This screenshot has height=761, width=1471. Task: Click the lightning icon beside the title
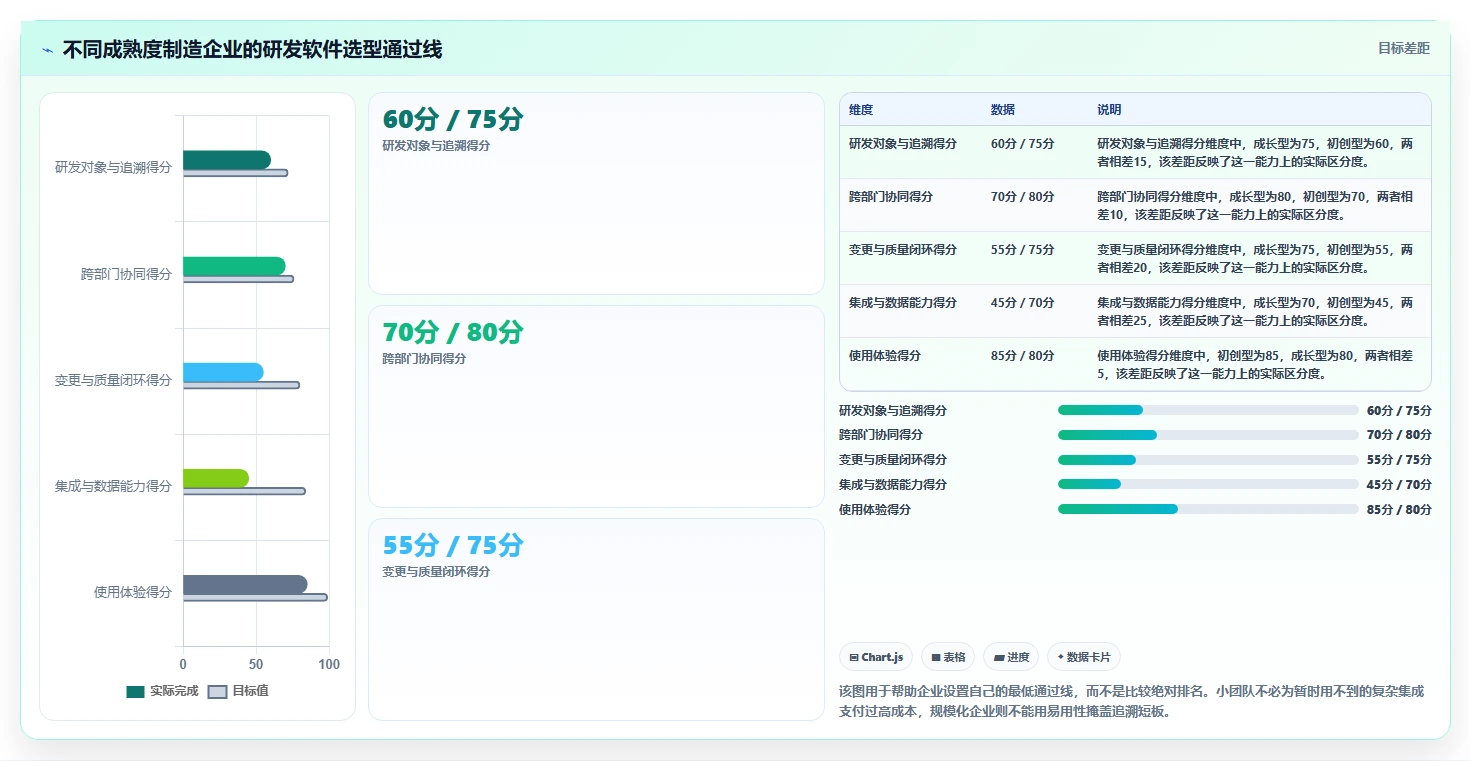tap(47, 50)
